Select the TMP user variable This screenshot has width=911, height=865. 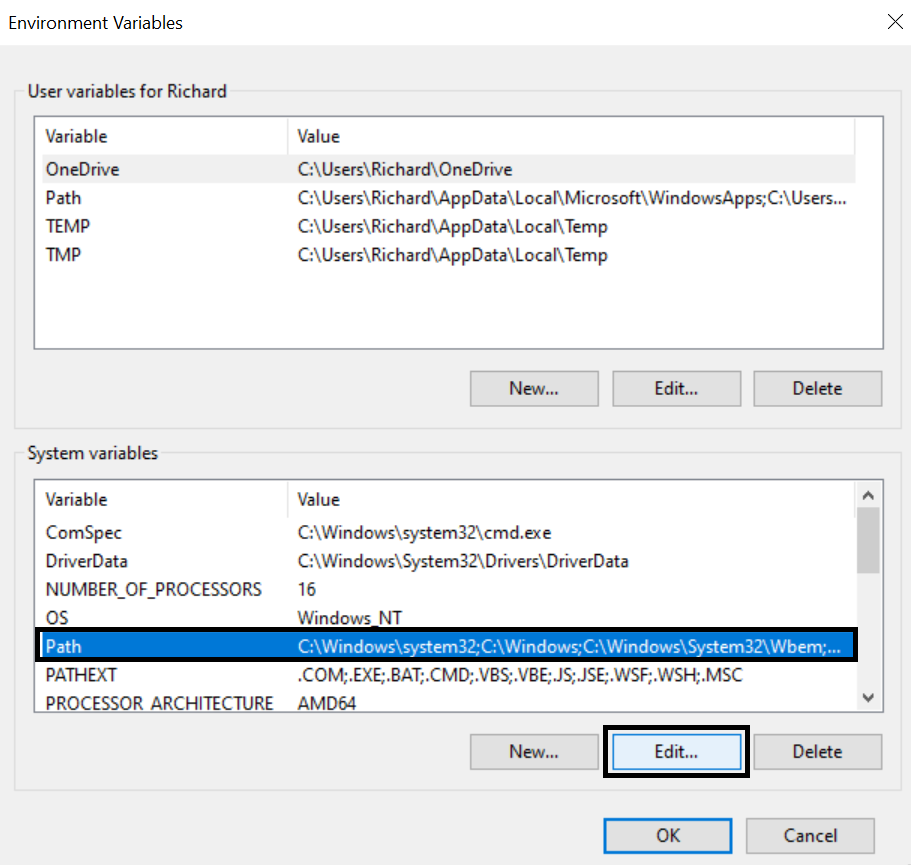pos(63,255)
